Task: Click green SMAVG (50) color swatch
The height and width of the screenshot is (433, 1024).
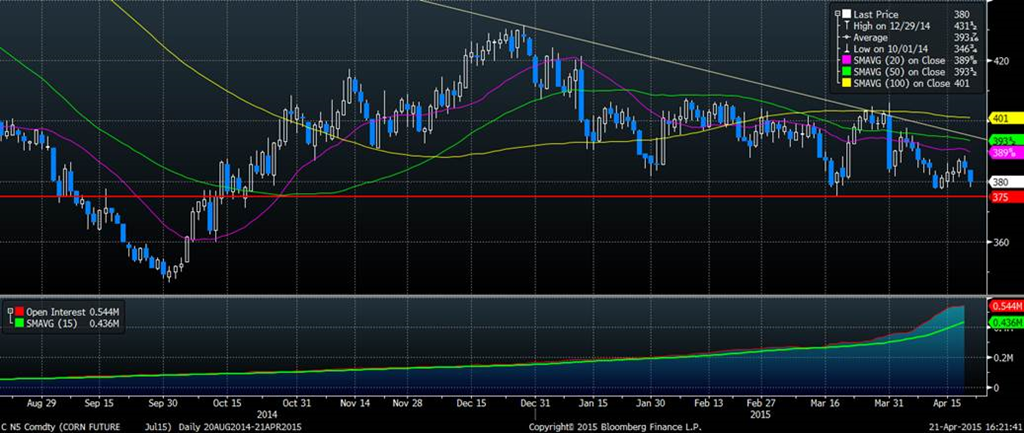Action: [x=846, y=72]
